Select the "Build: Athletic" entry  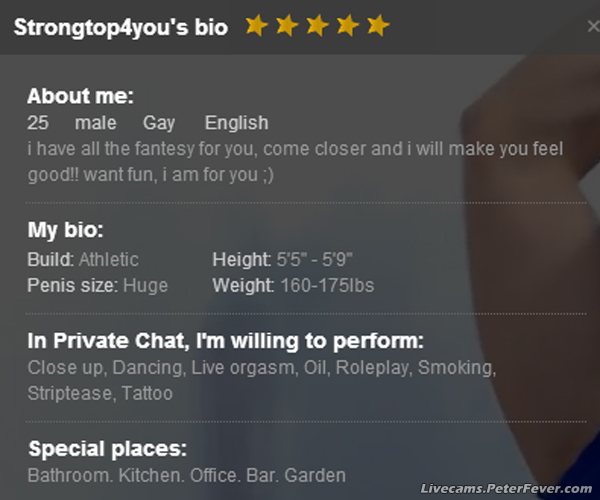(x=83, y=260)
